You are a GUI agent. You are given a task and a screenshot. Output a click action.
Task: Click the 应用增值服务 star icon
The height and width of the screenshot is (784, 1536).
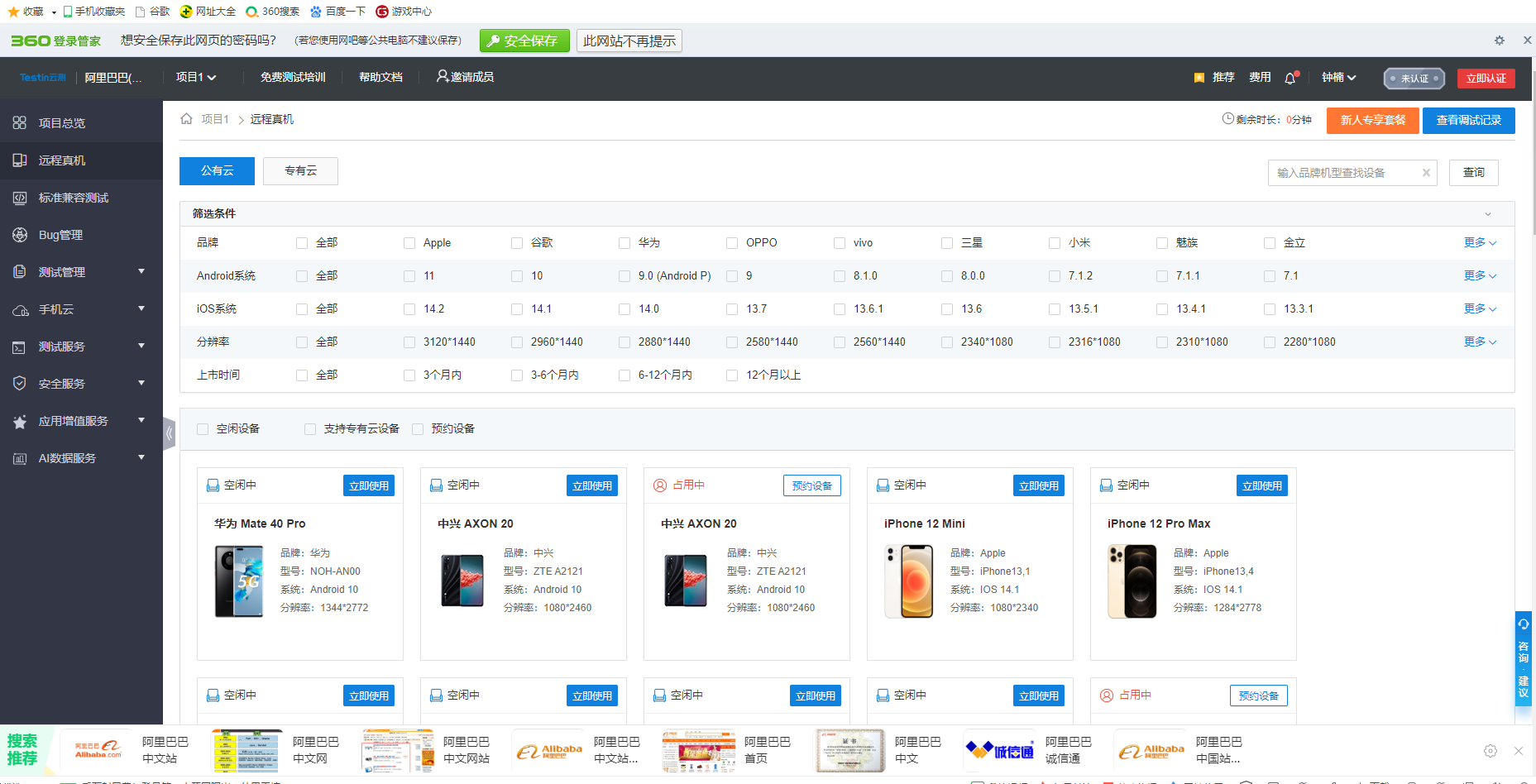(x=20, y=422)
